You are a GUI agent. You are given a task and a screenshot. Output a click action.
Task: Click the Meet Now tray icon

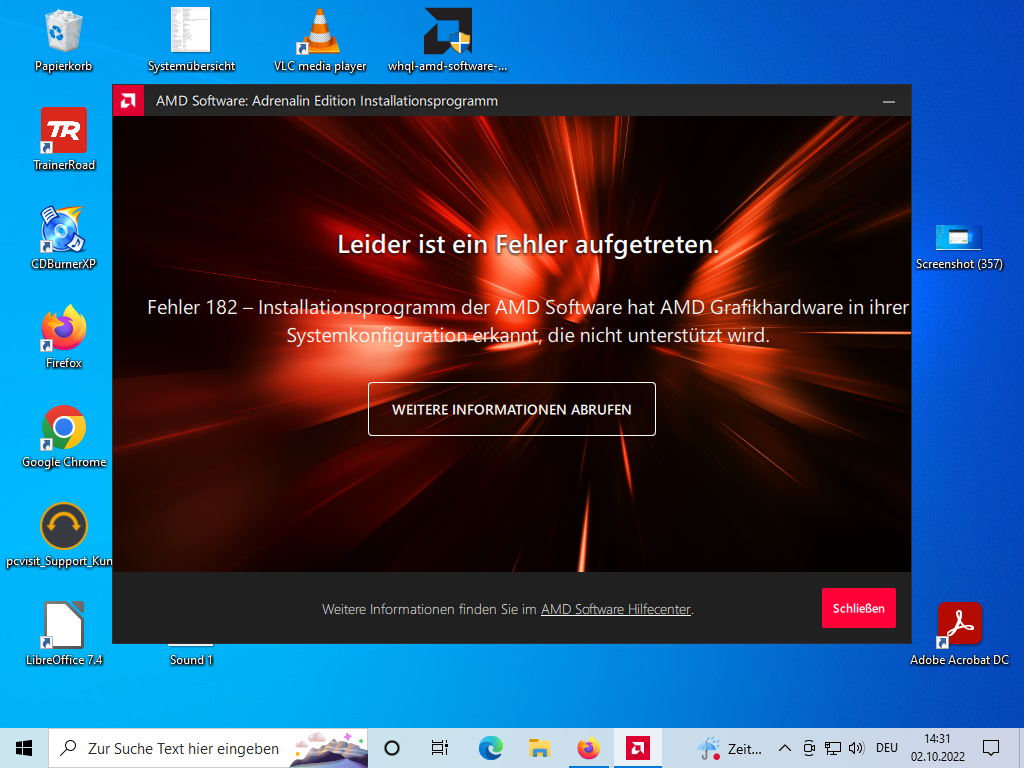click(808, 748)
